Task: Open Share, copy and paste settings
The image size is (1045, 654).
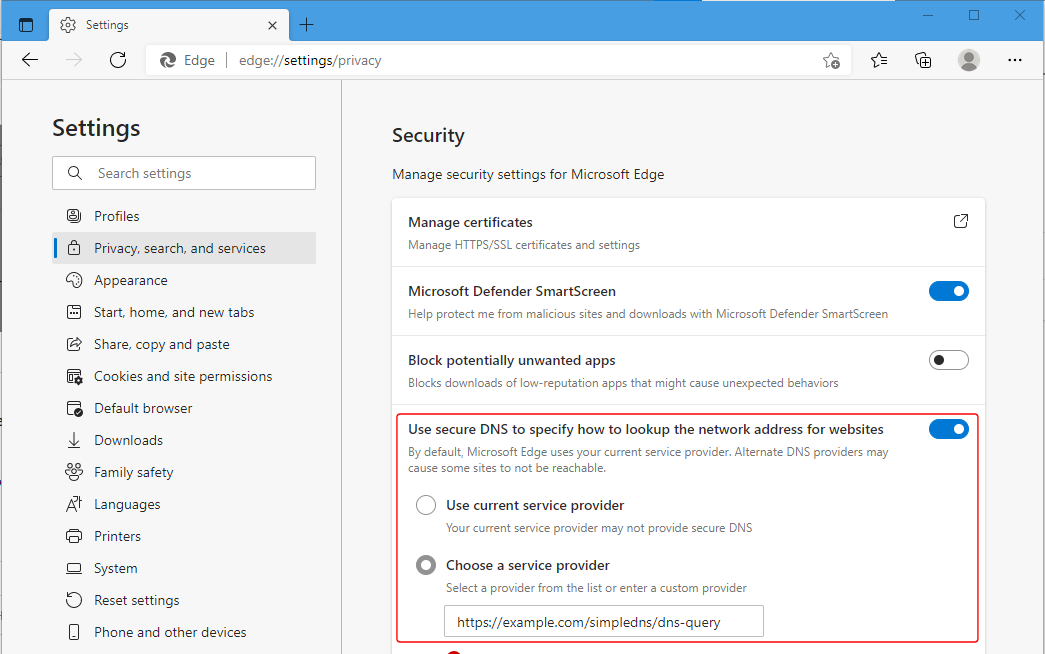Action: coord(184,344)
